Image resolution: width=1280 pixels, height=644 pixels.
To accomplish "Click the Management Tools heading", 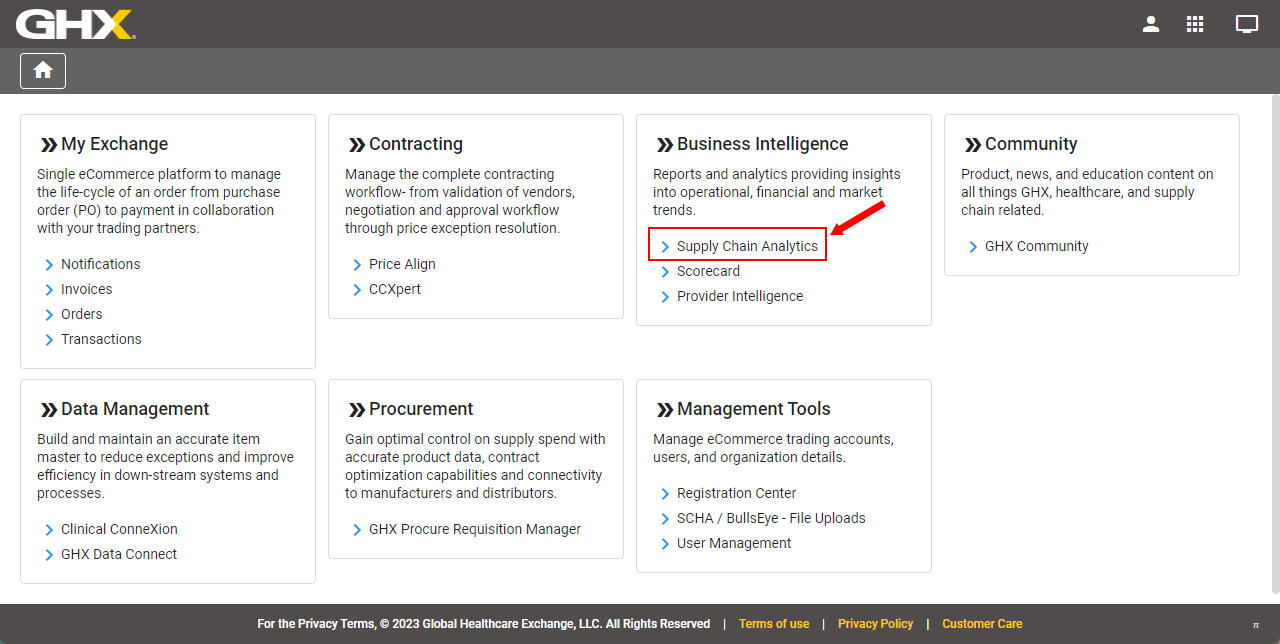I will 754,409.
